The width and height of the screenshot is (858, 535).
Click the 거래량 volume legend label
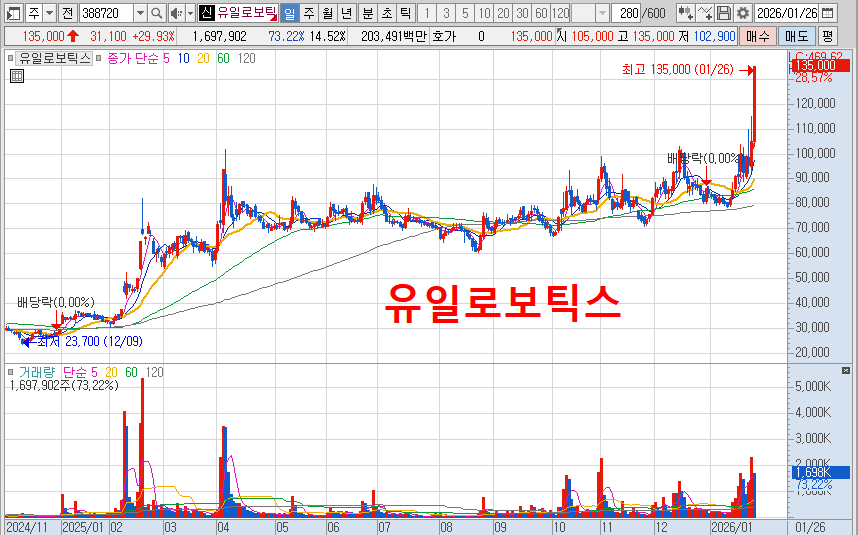tap(37, 373)
